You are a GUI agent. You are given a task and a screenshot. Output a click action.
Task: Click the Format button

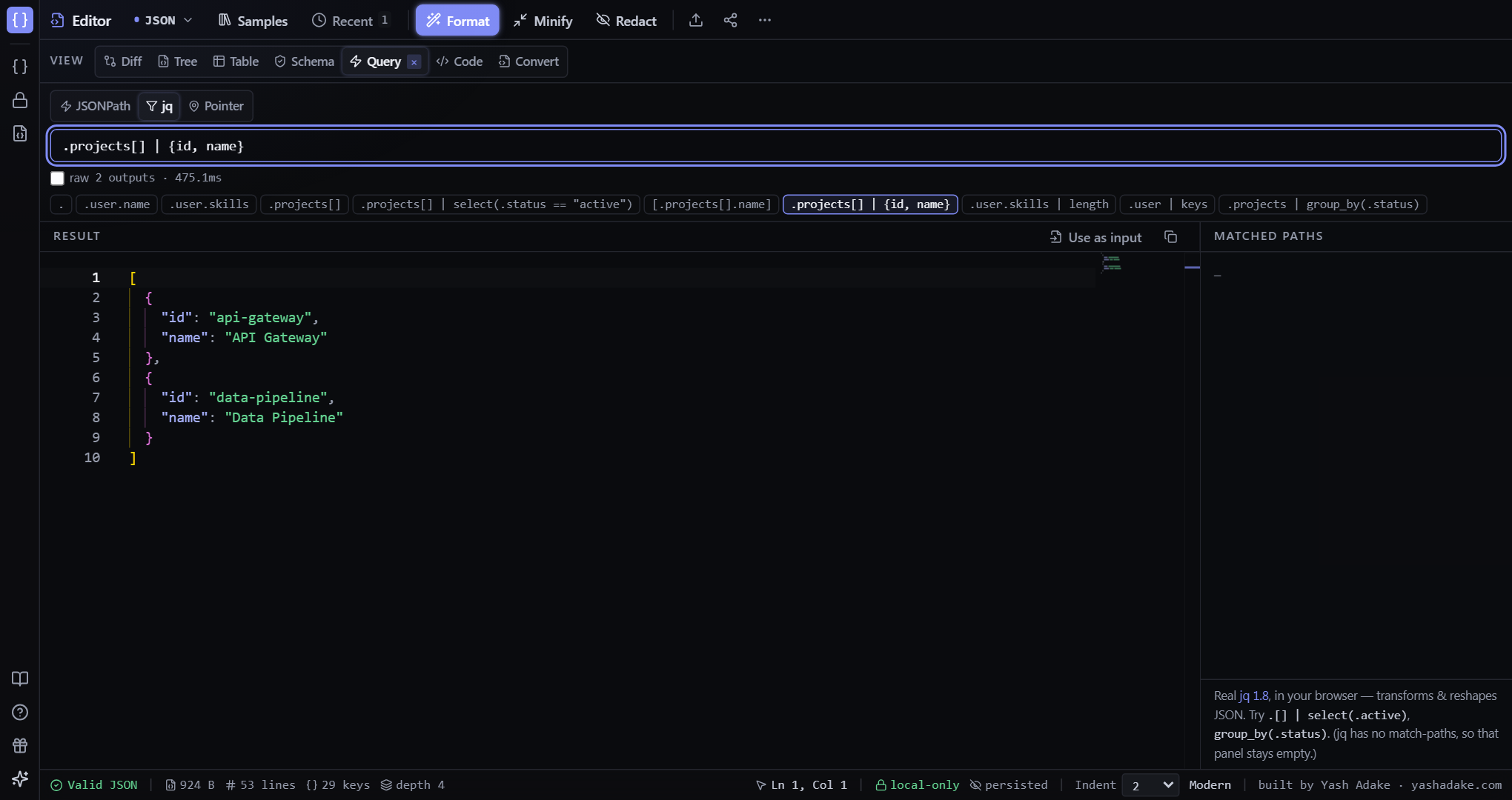457,21
